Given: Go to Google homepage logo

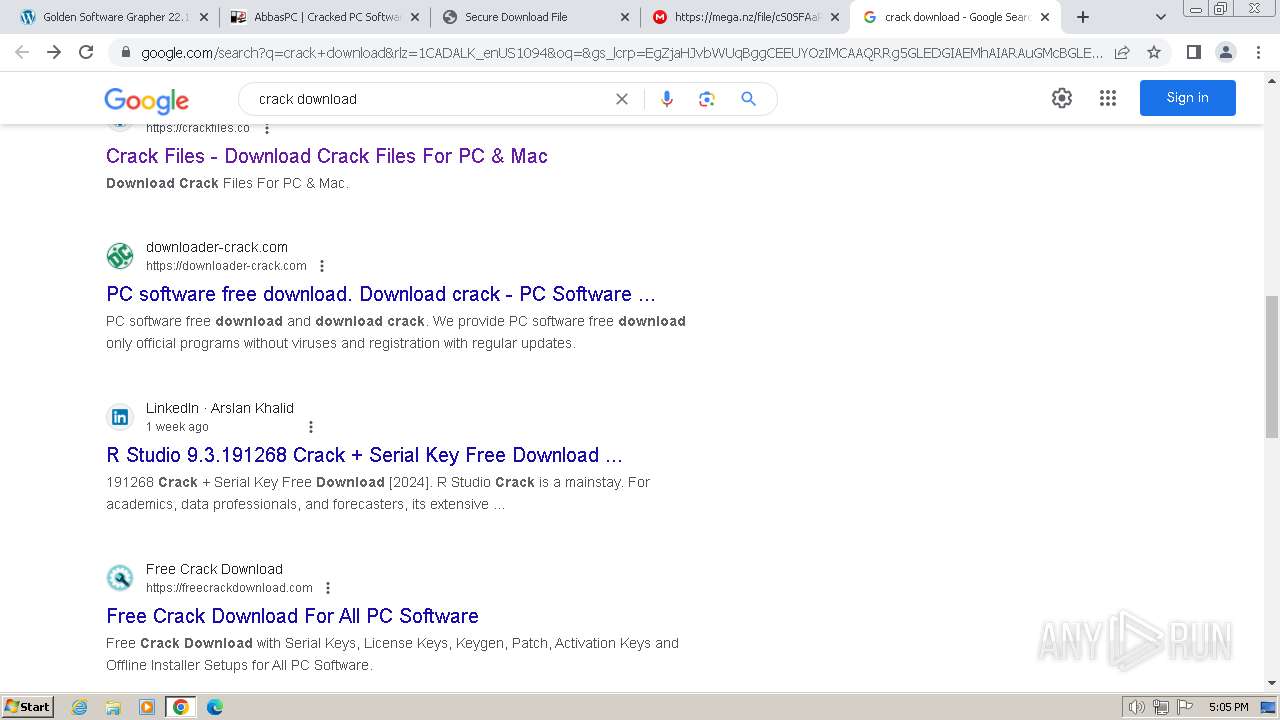Looking at the screenshot, I should pos(146,100).
